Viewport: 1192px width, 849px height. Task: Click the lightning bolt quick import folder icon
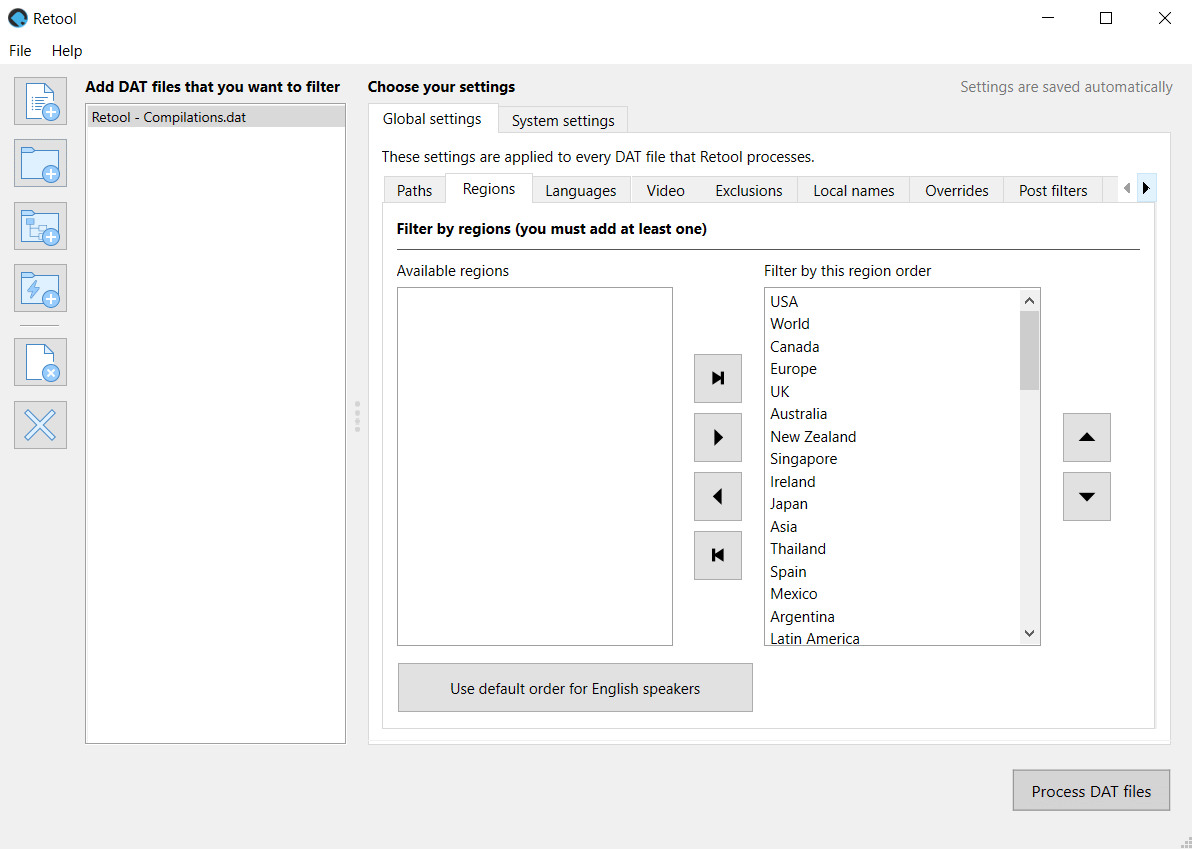[x=40, y=288]
